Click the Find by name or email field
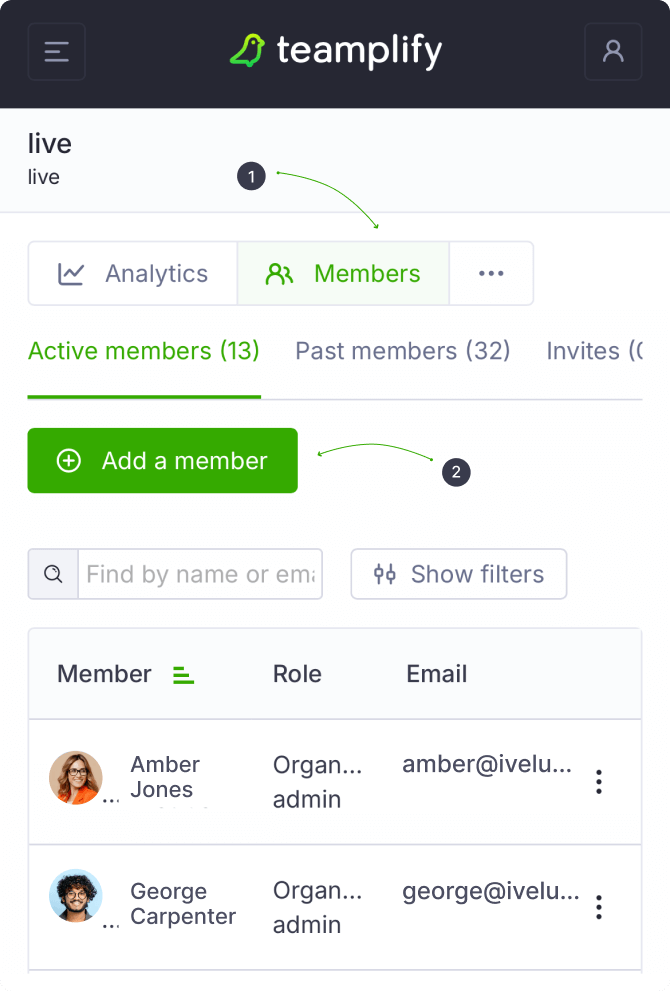Screen dimensions: 670x991 pos(200,574)
